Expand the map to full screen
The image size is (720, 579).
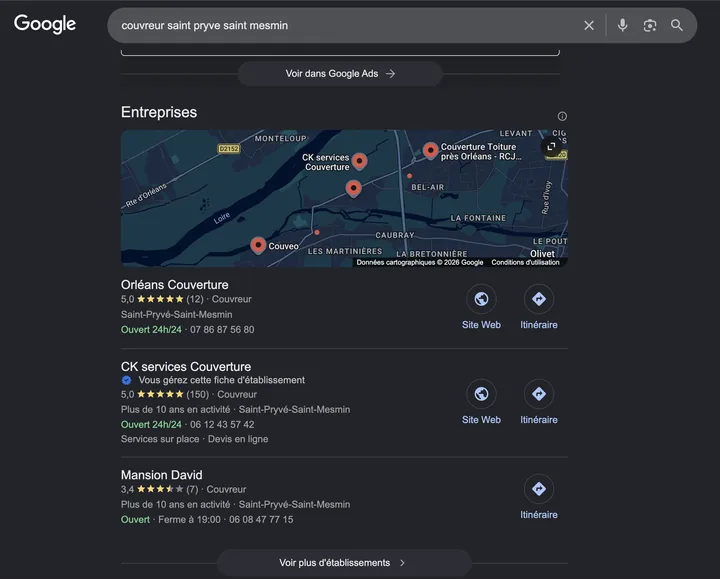coord(551,146)
